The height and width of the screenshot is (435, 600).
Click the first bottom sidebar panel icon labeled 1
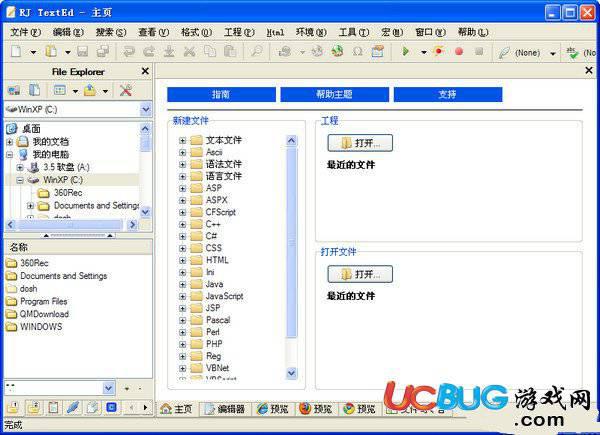[13, 408]
